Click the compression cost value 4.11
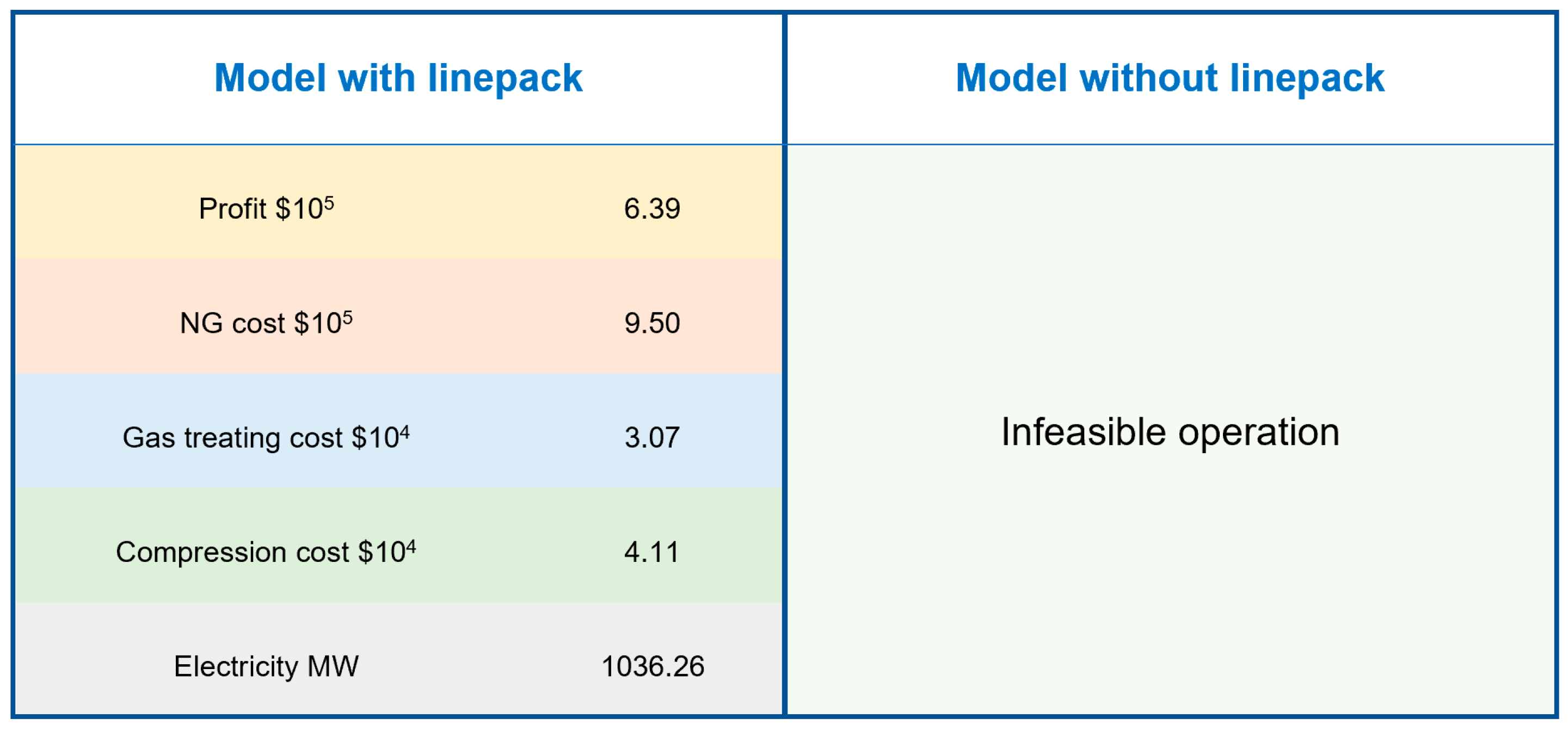 point(652,552)
